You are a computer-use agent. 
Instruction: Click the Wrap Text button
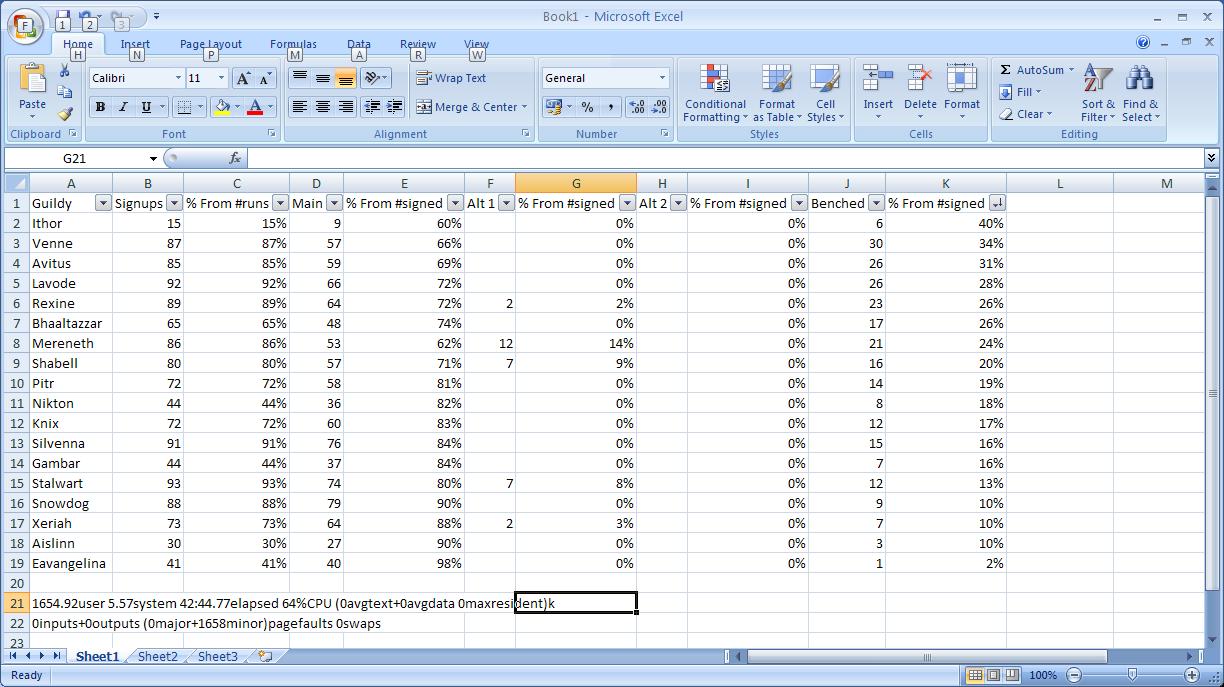[451, 78]
